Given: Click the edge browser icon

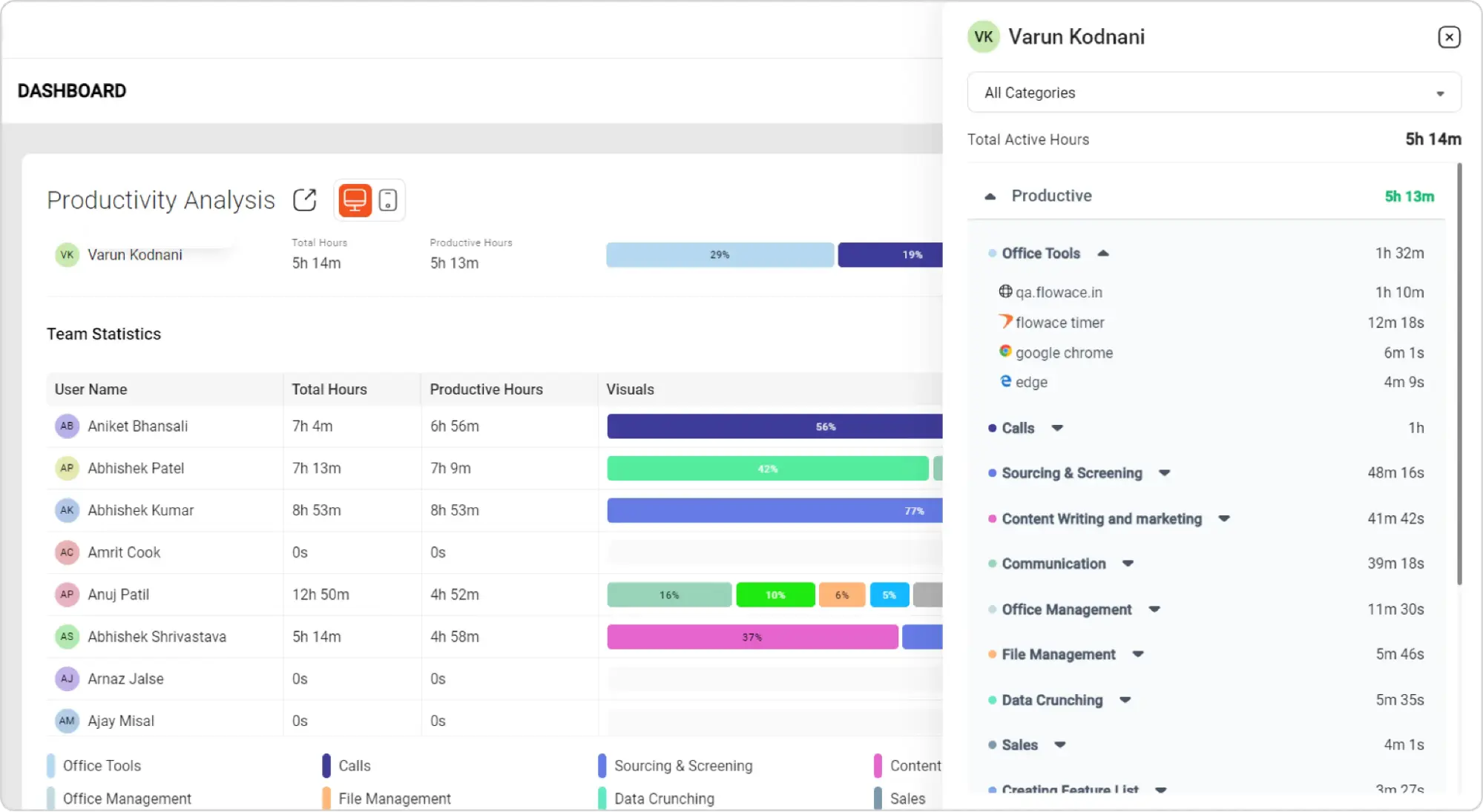Looking at the screenshot, I should pos(1005,381).
